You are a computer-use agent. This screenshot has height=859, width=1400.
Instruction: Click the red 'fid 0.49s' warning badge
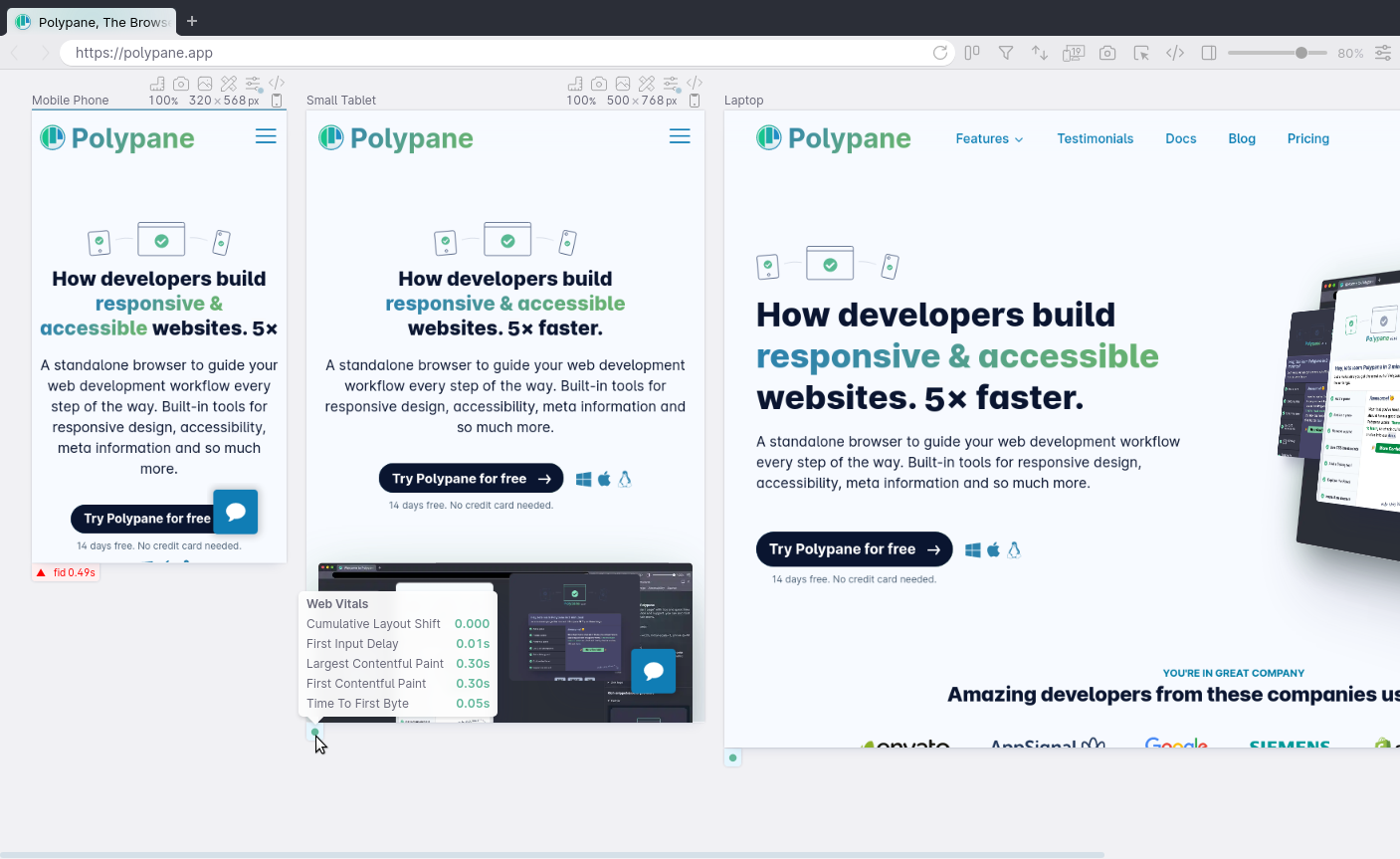66,572
